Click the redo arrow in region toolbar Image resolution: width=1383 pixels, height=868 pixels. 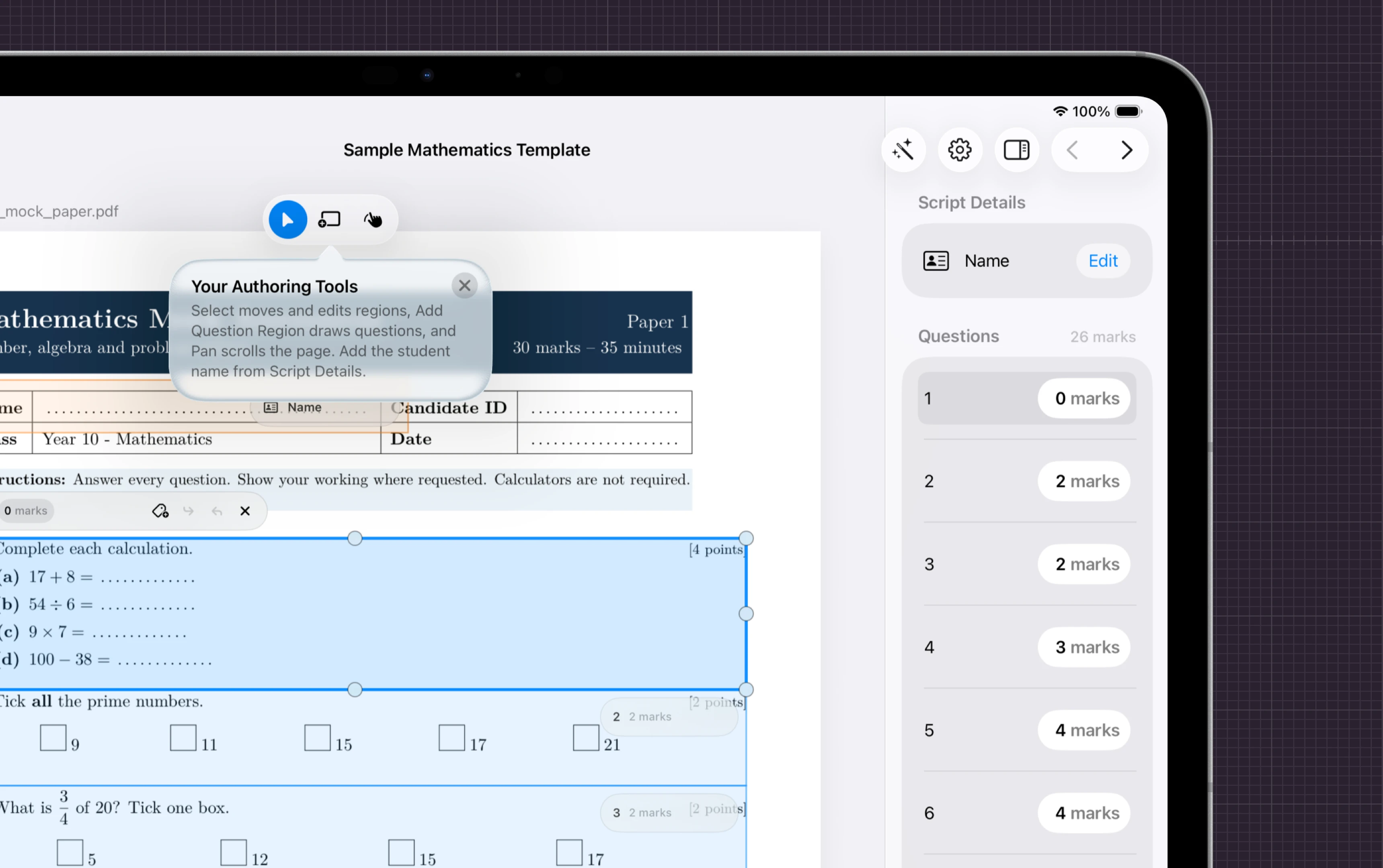tap(189, 511)
